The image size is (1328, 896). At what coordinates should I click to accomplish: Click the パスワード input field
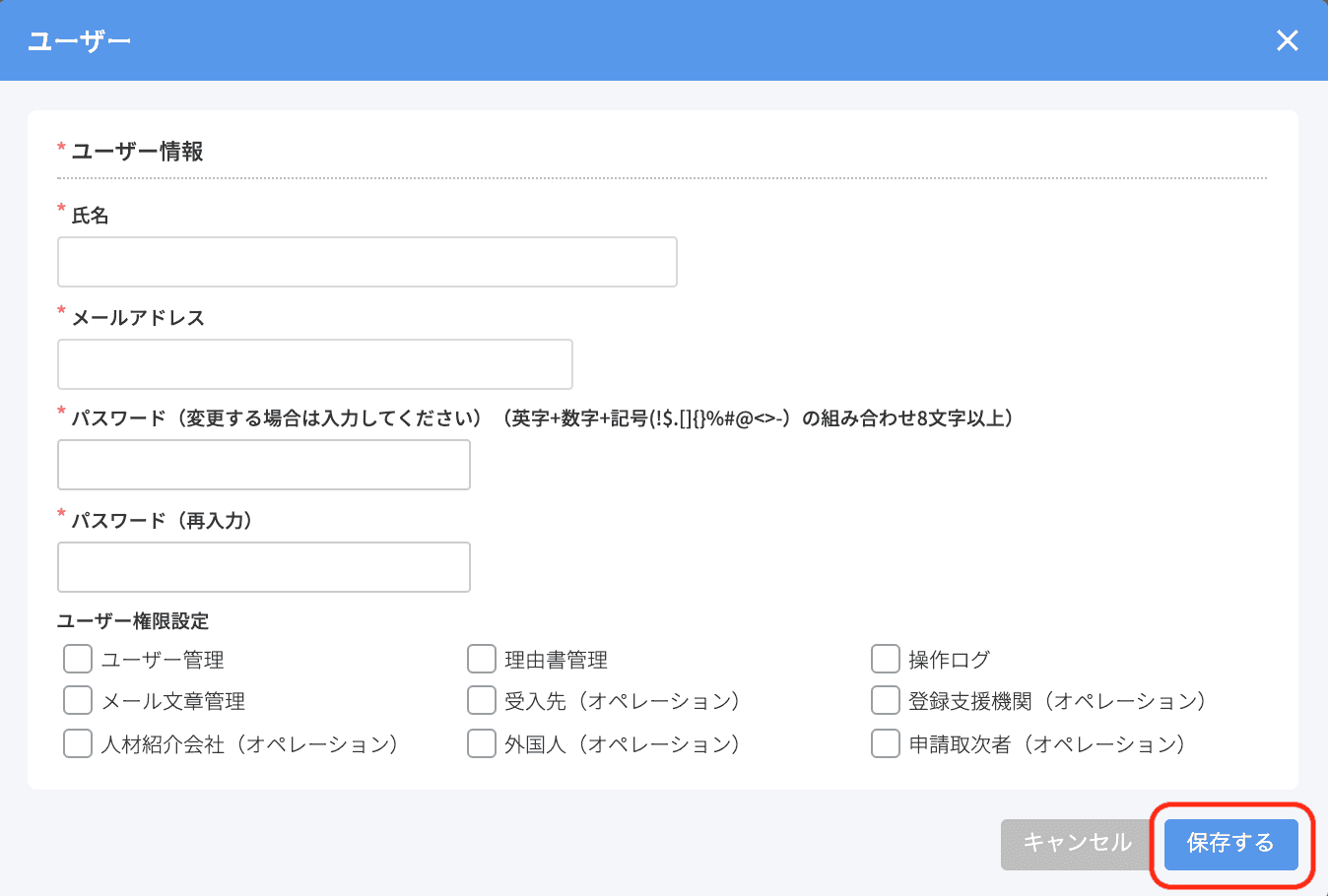tap(263, 464)
